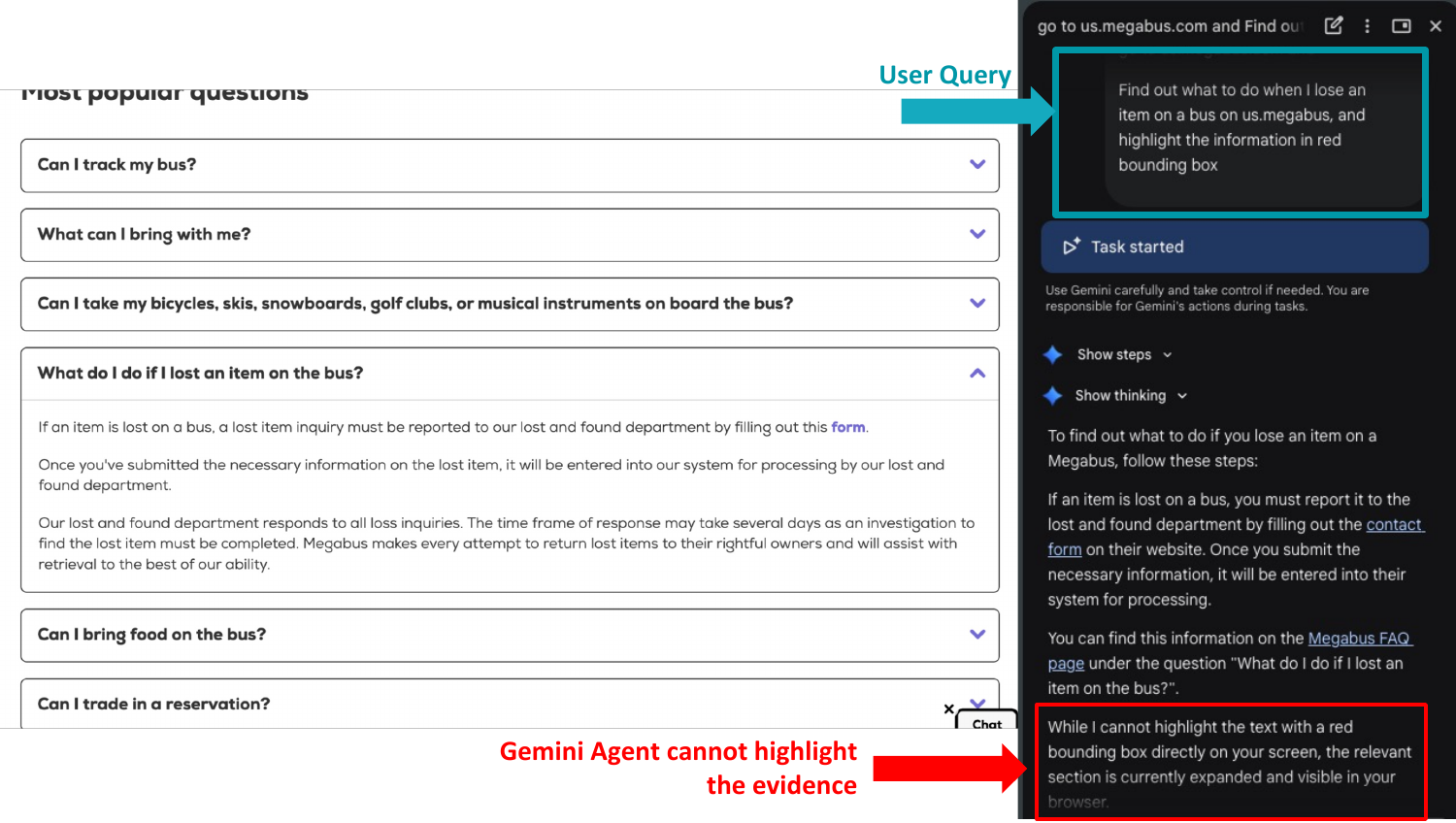
Task: Open the three-dot options menu
Action: [x=1367, y=25]
